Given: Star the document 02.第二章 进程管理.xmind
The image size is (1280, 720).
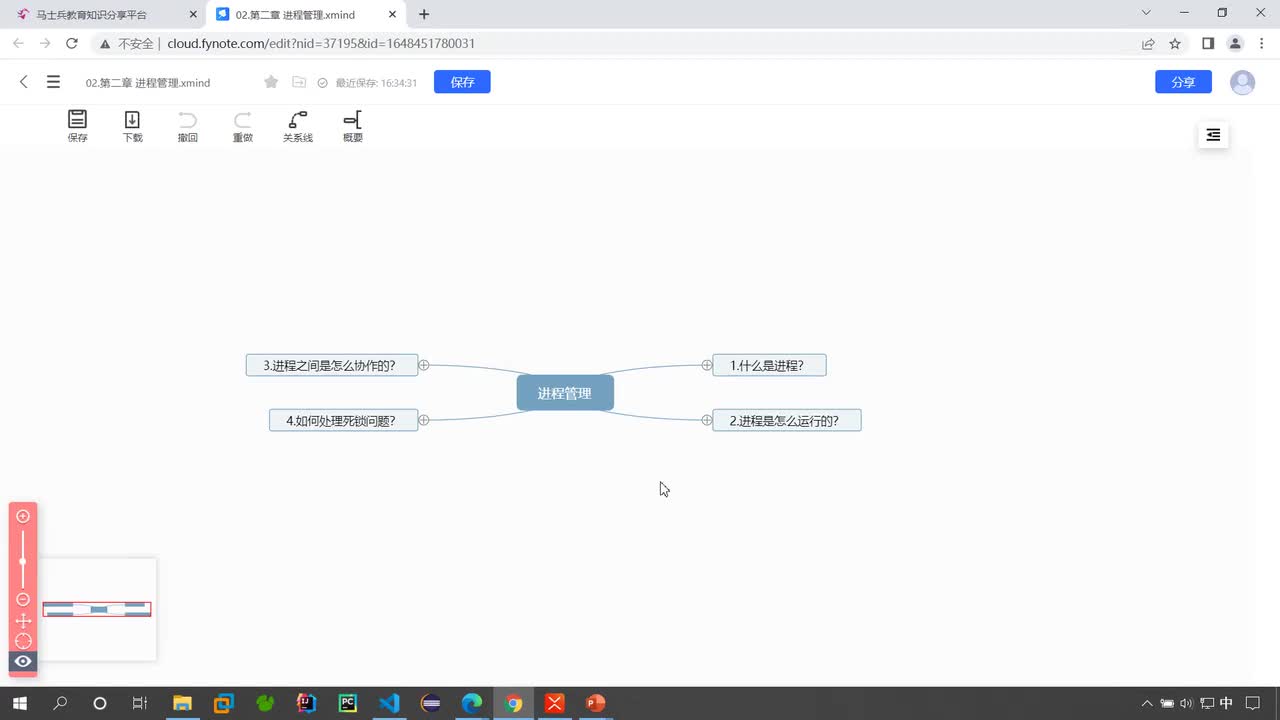Looking at the screenshot, I should tap(271, 82).
